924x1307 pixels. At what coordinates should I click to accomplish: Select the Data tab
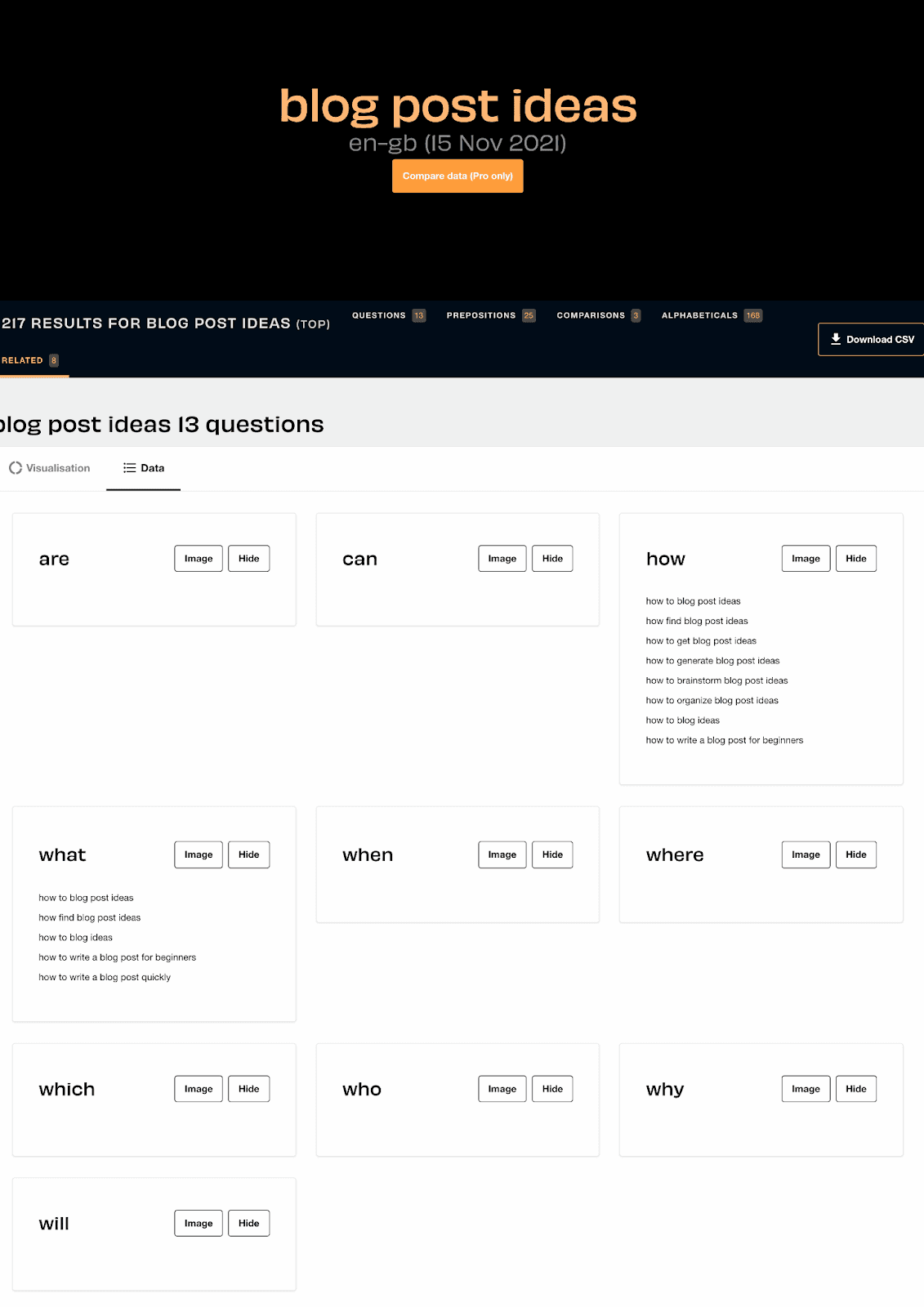pyautogui.click(x=144, y=468)
